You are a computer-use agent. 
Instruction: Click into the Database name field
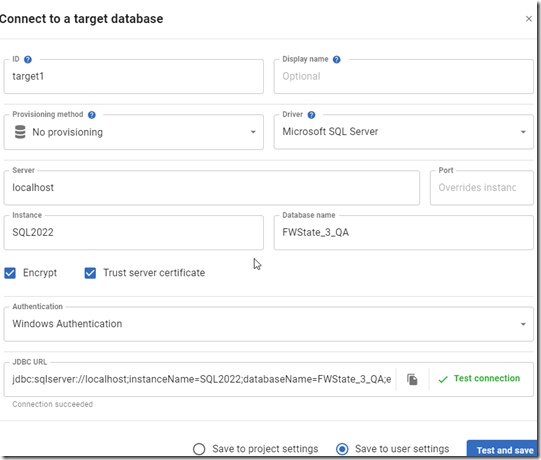pyautogui.click(x=404, y=233)
